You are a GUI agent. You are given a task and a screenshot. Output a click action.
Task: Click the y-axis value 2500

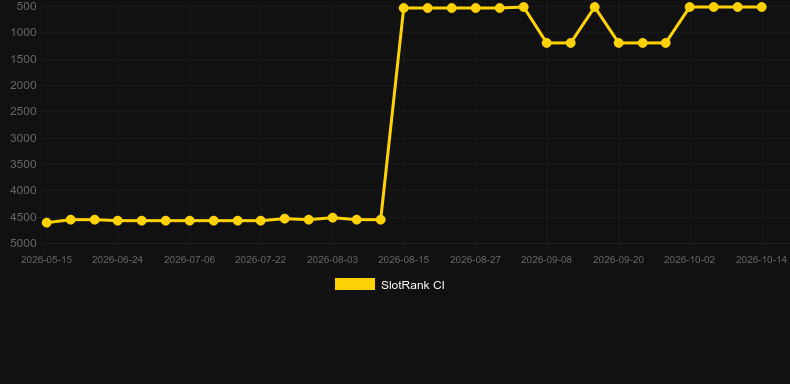(x=24, y=111)
